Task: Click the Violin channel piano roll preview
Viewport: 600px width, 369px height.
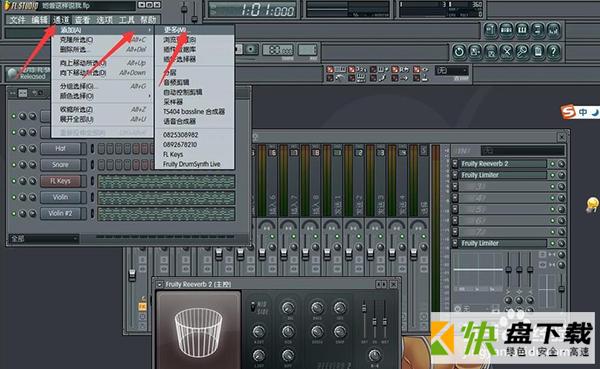Action: click(x=166, y=198)
